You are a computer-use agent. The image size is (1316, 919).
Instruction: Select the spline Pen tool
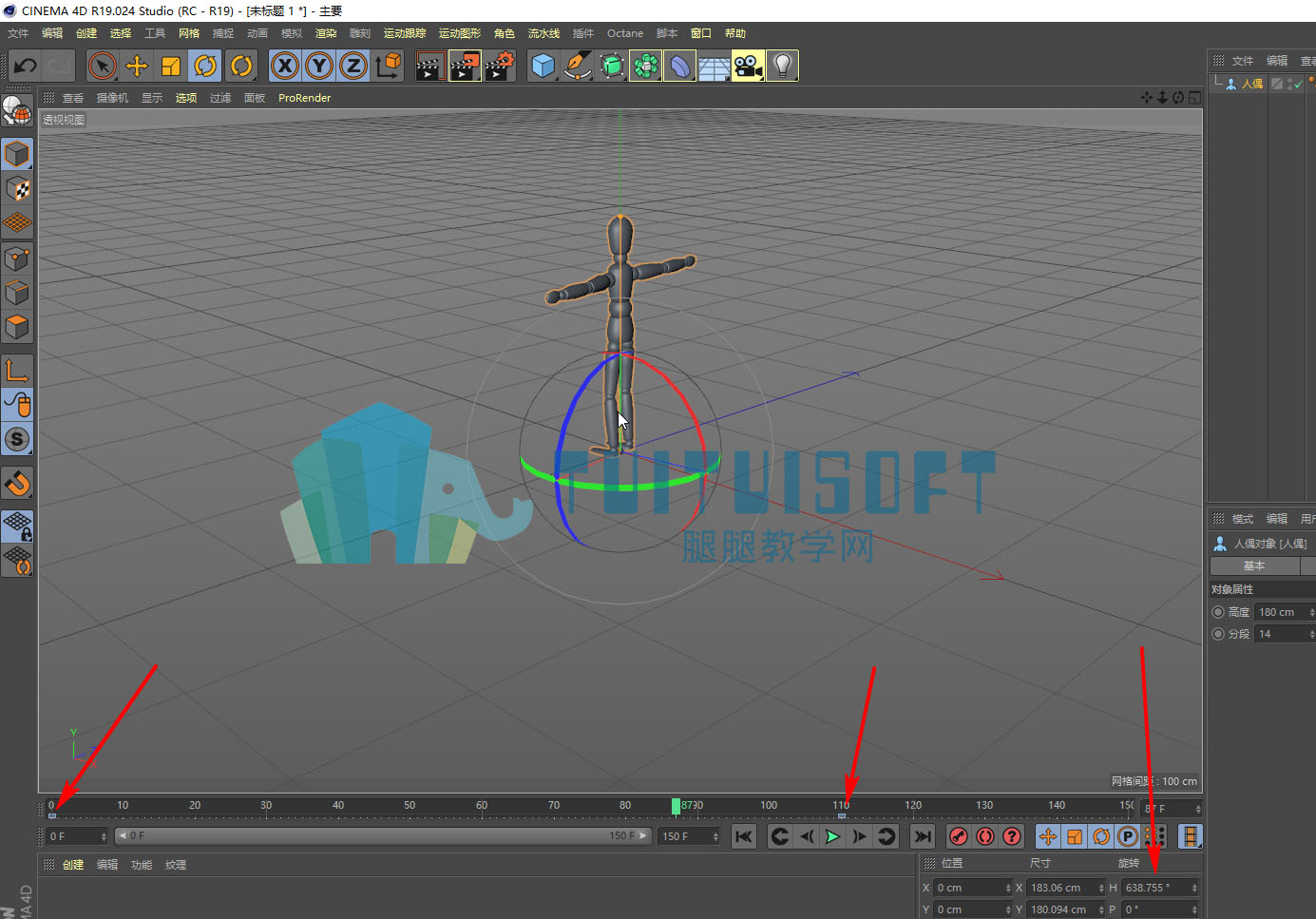pos(577,67)
